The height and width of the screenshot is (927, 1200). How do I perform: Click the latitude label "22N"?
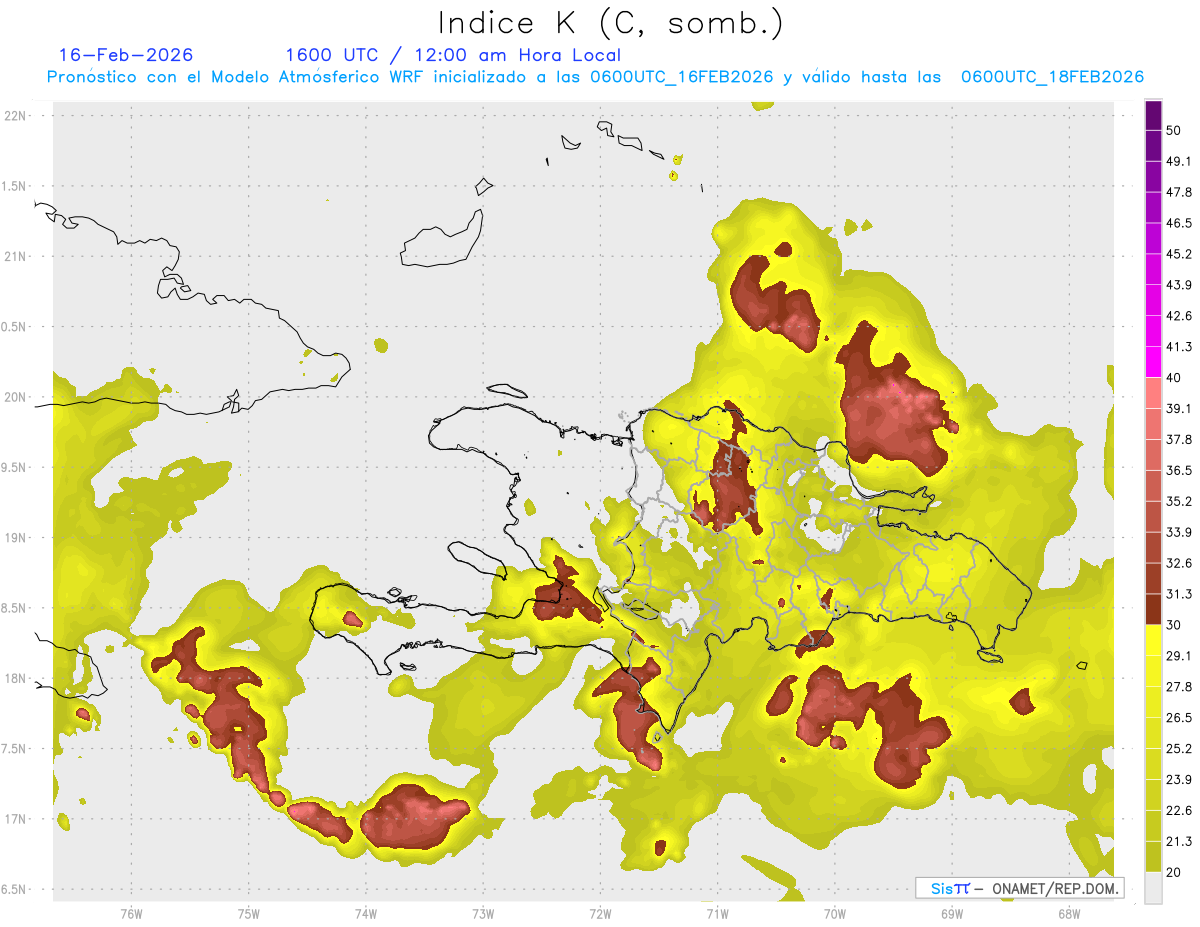[x=17, y=115]
